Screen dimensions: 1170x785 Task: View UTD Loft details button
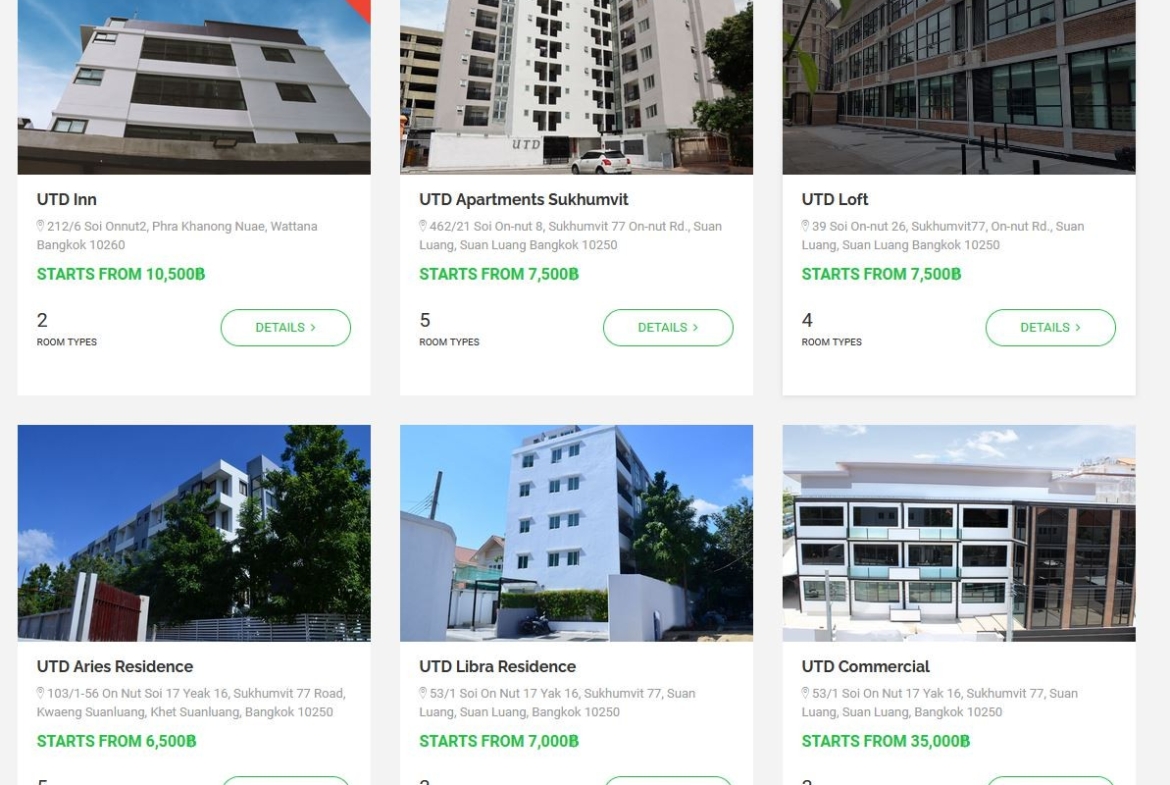(1051, 328)
